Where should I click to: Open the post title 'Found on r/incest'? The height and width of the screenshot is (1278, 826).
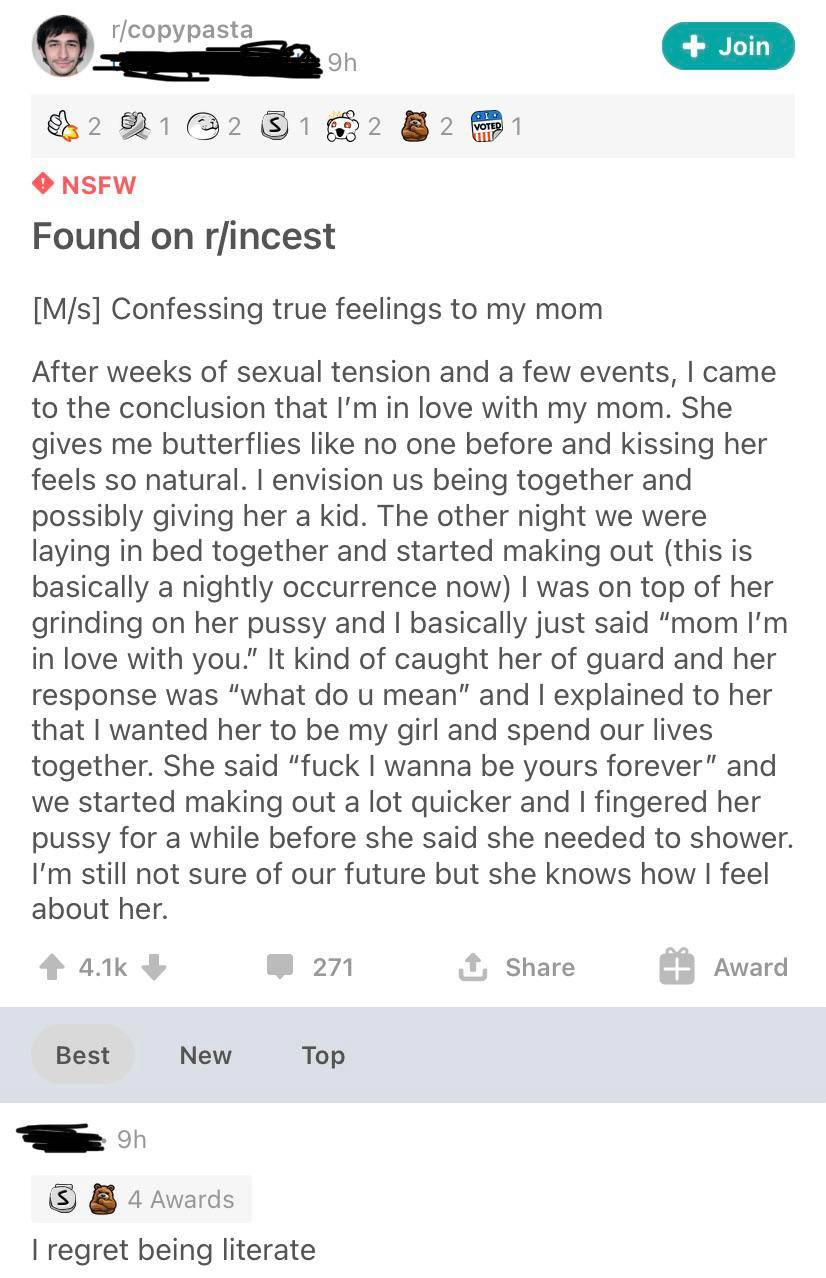(x=184, y=236)
